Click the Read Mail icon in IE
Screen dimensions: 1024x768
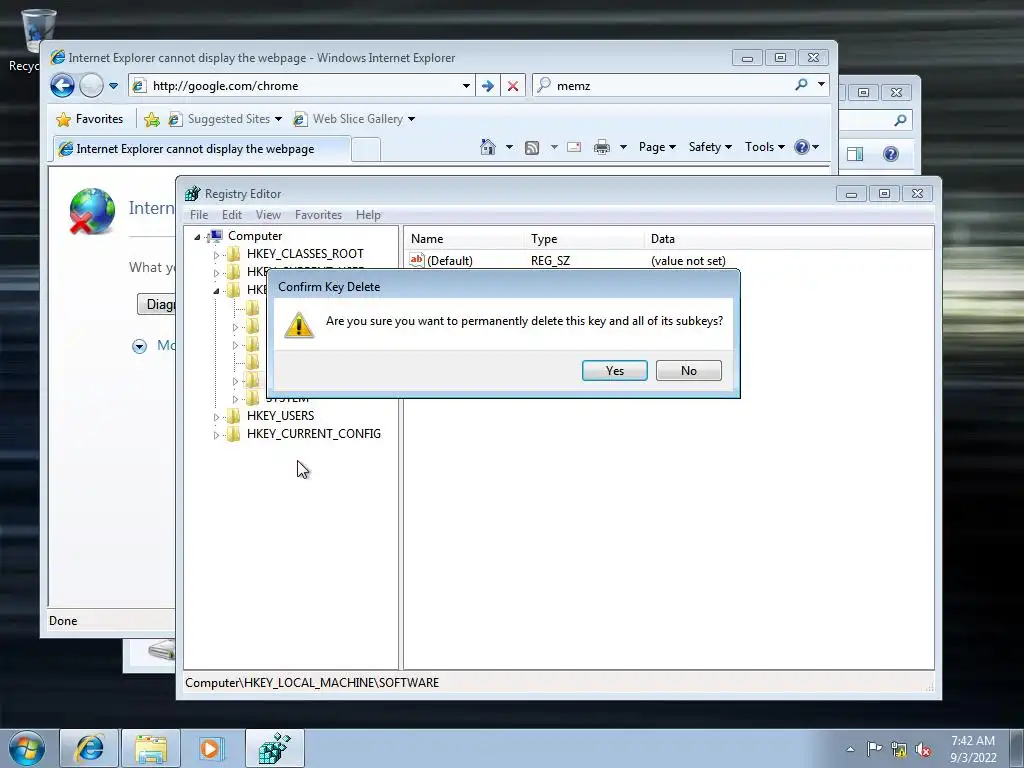pyautogui.click(x=573, y=147)
